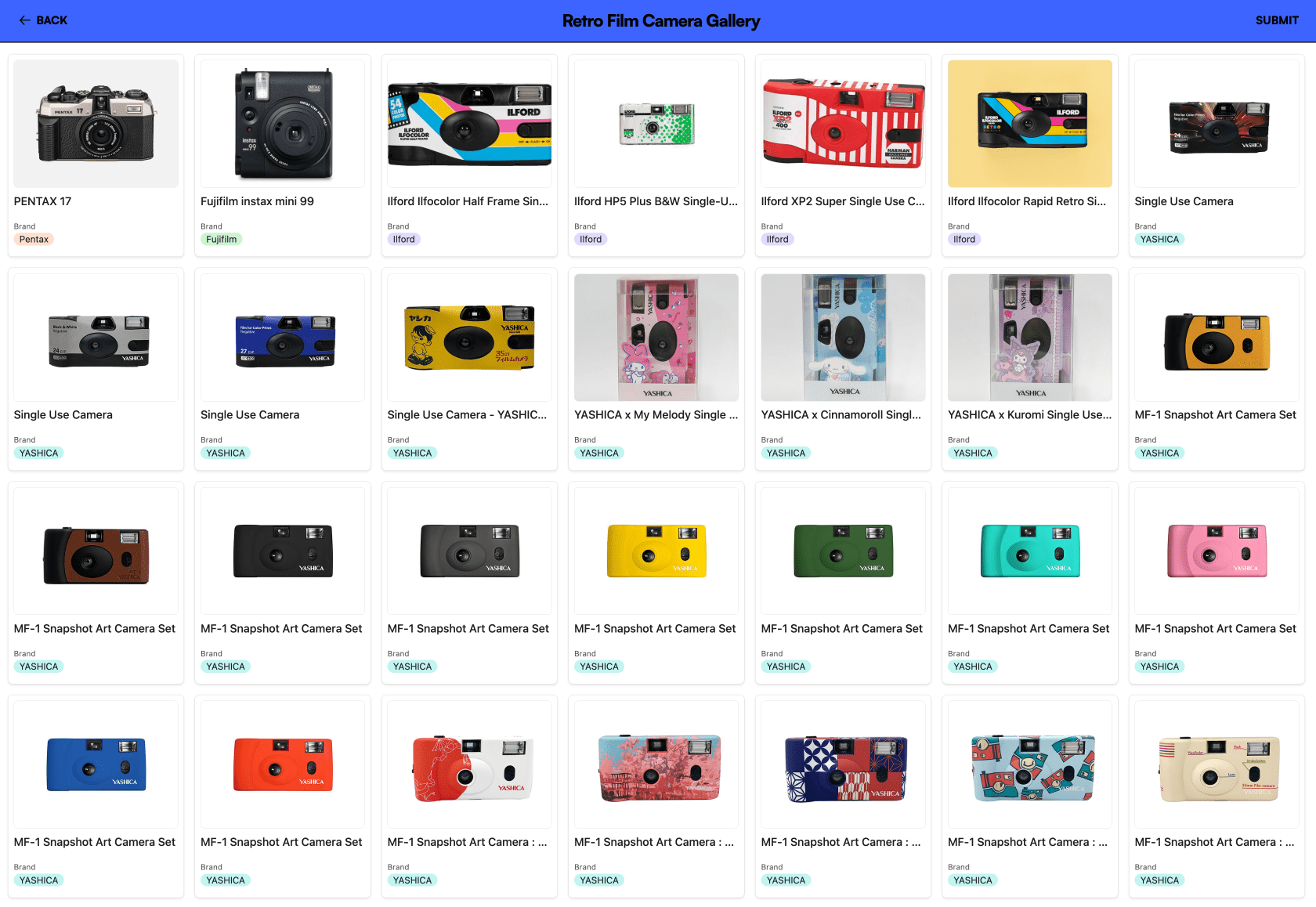Open the PENTAX 17 camera photo
This screenshot has height=907, width=1316.
coord(96,124)
